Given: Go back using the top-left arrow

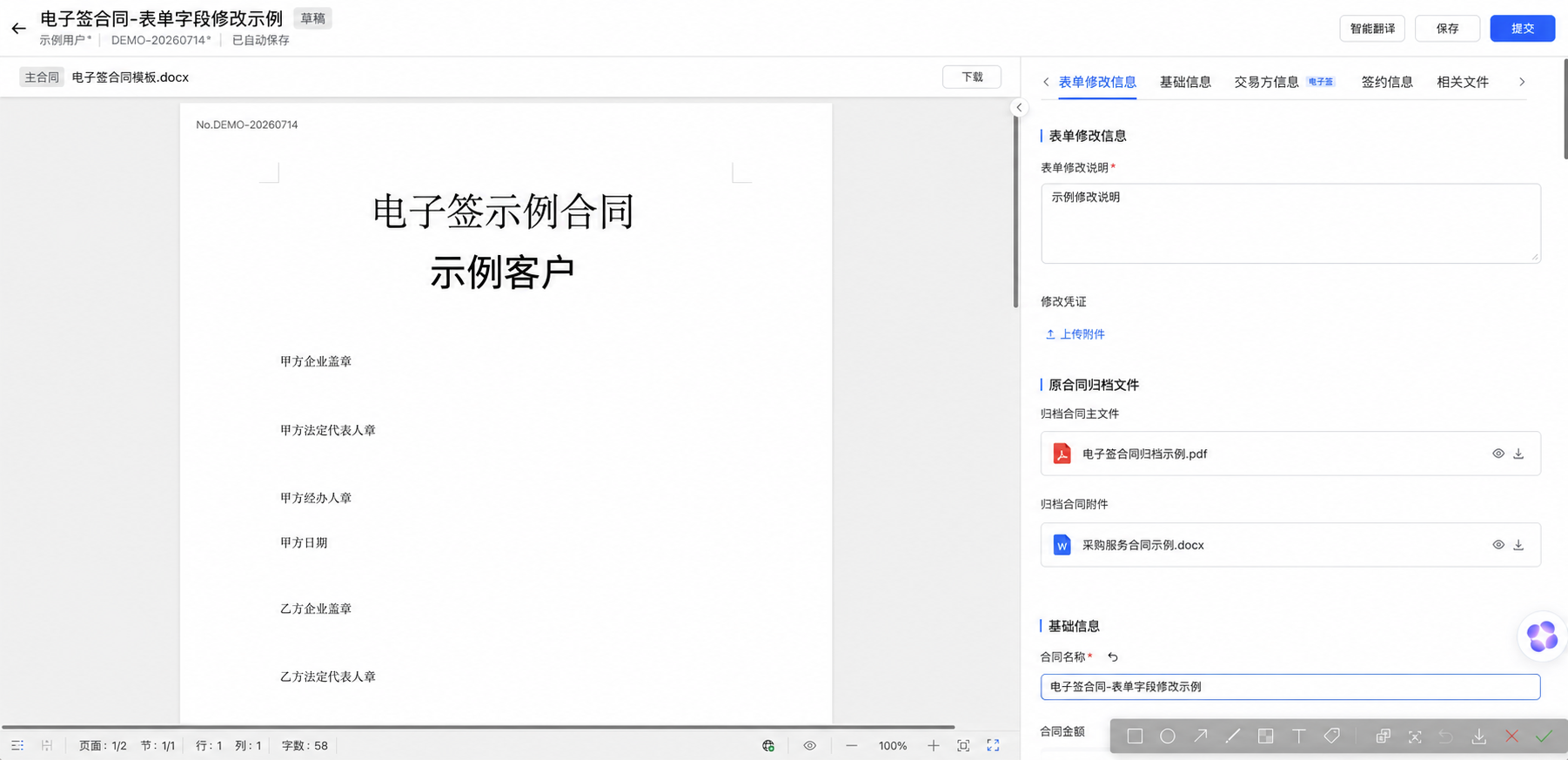Looking at the screenshot, I should tap(18, 29).
